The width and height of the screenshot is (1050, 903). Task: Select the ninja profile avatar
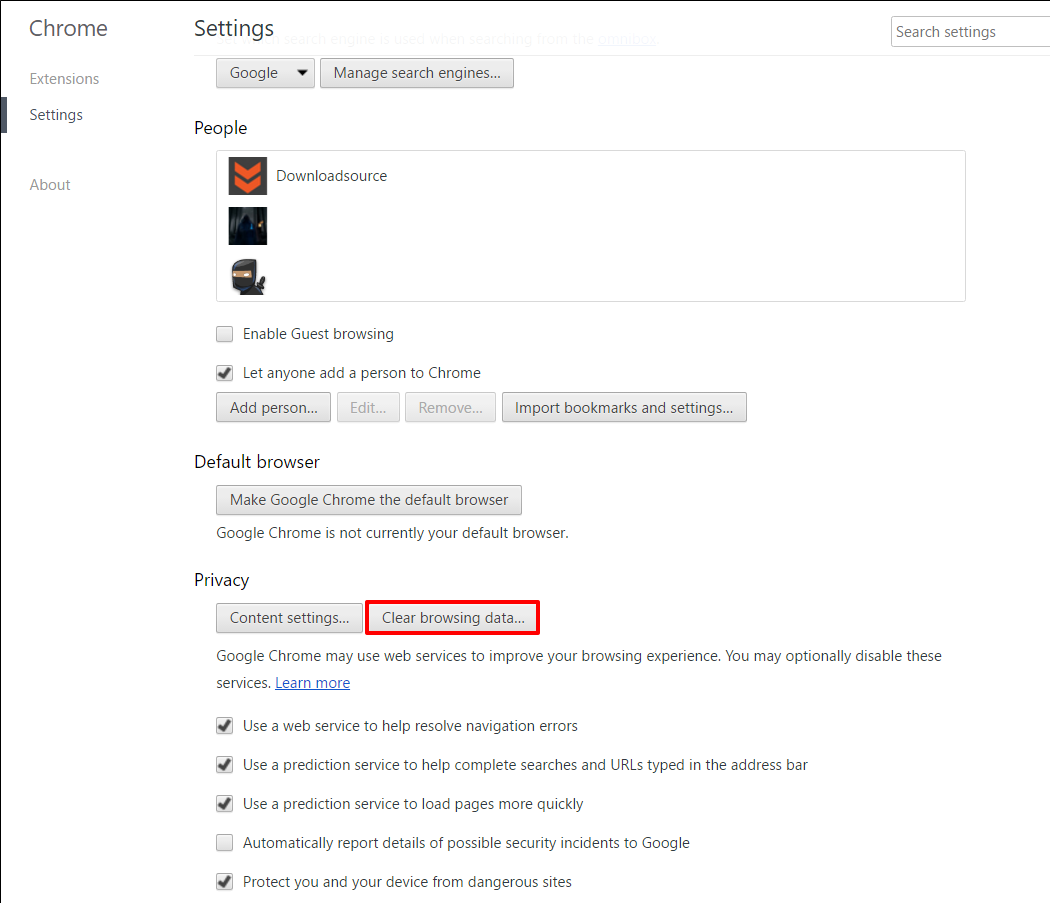(248, 276)
